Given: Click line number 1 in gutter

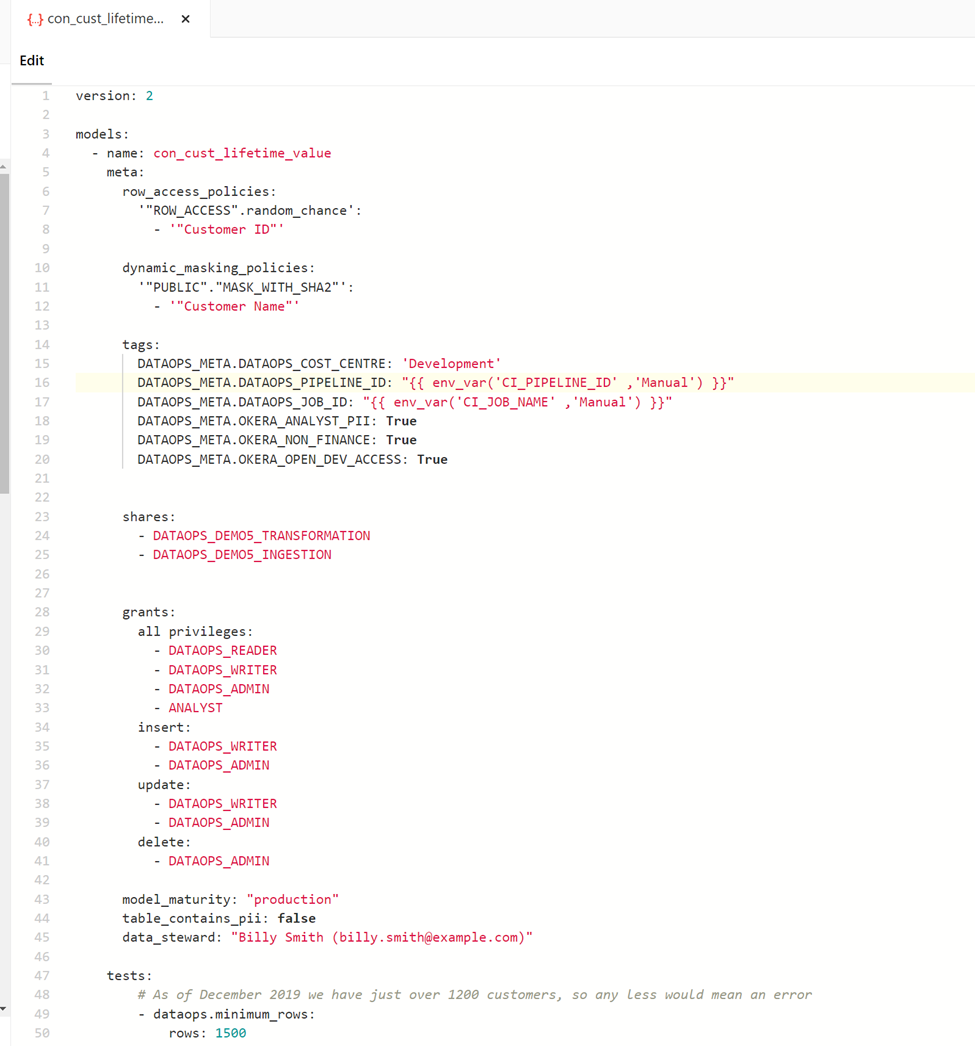Looking at the screenshot, I should (x=46, y=96).
